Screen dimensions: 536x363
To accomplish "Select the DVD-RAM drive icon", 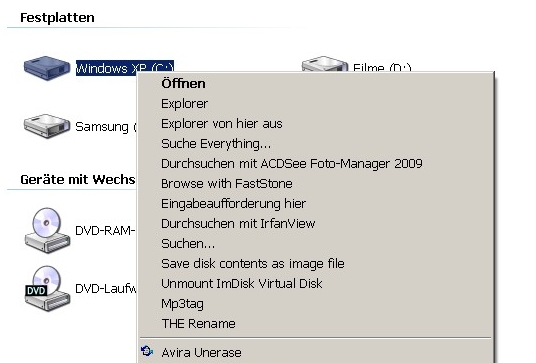I will point(47,230).
